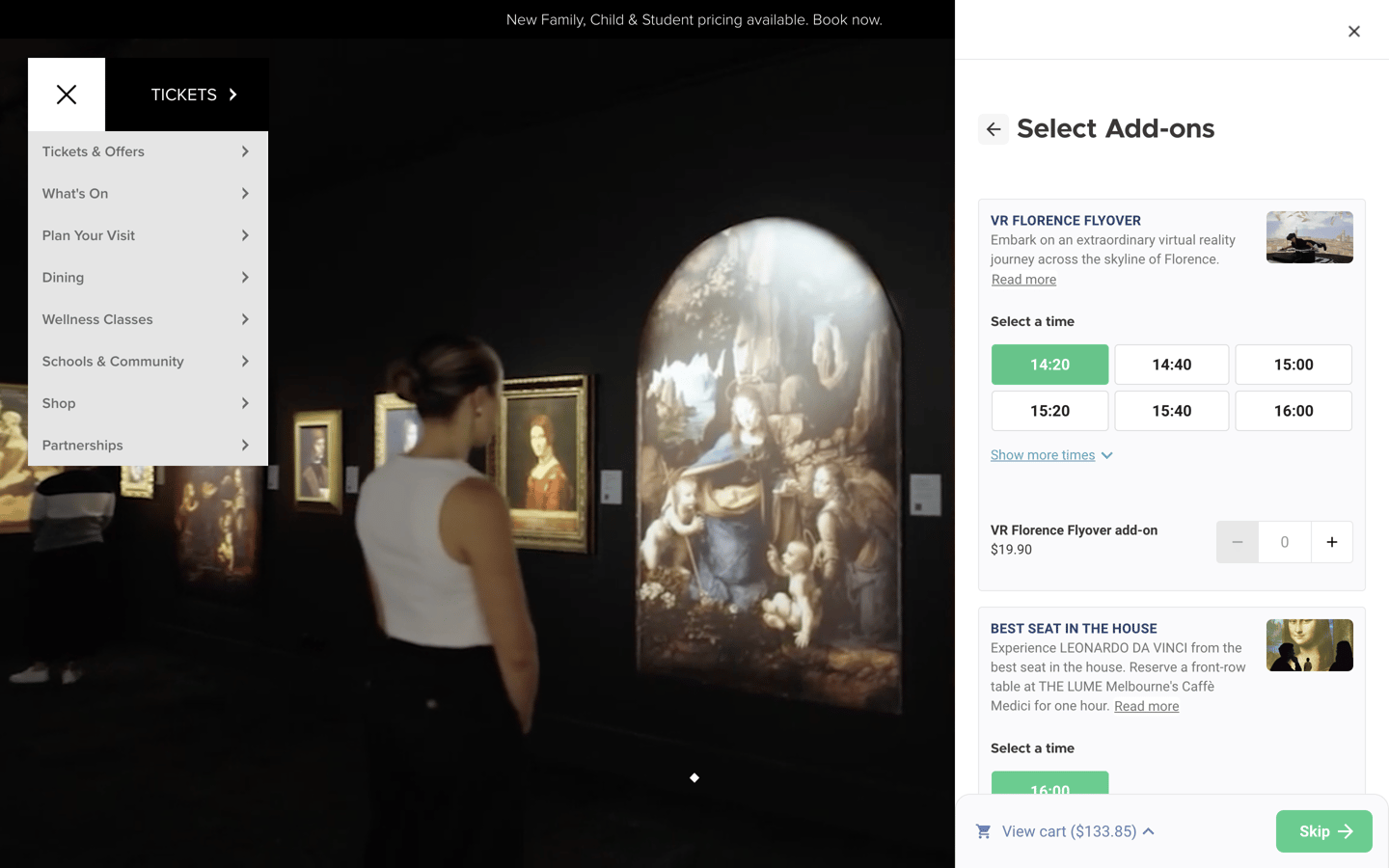Choose the 15:00 time slot
Screen dimensions: 1389x868
pos(1293,365)
